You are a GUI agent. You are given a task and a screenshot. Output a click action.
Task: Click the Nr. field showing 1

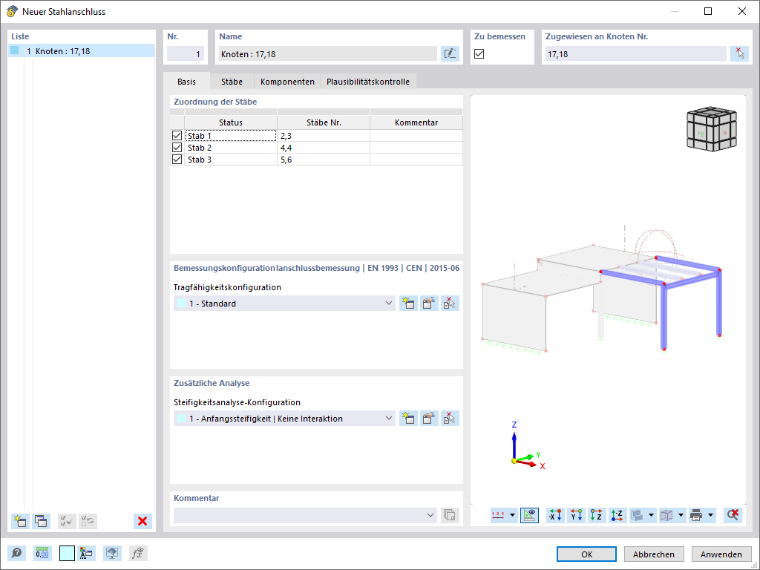(185, 54)
